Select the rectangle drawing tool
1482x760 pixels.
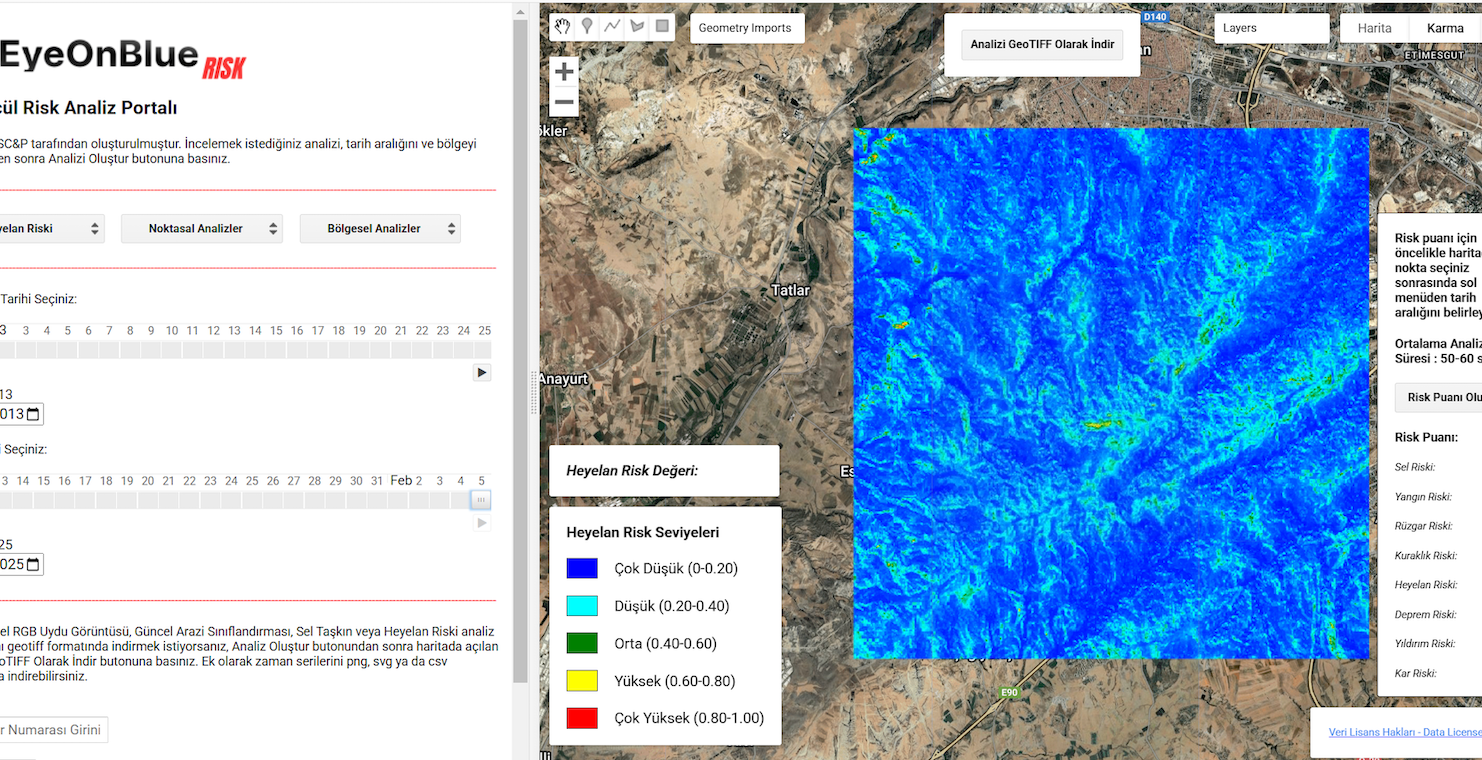662,27
